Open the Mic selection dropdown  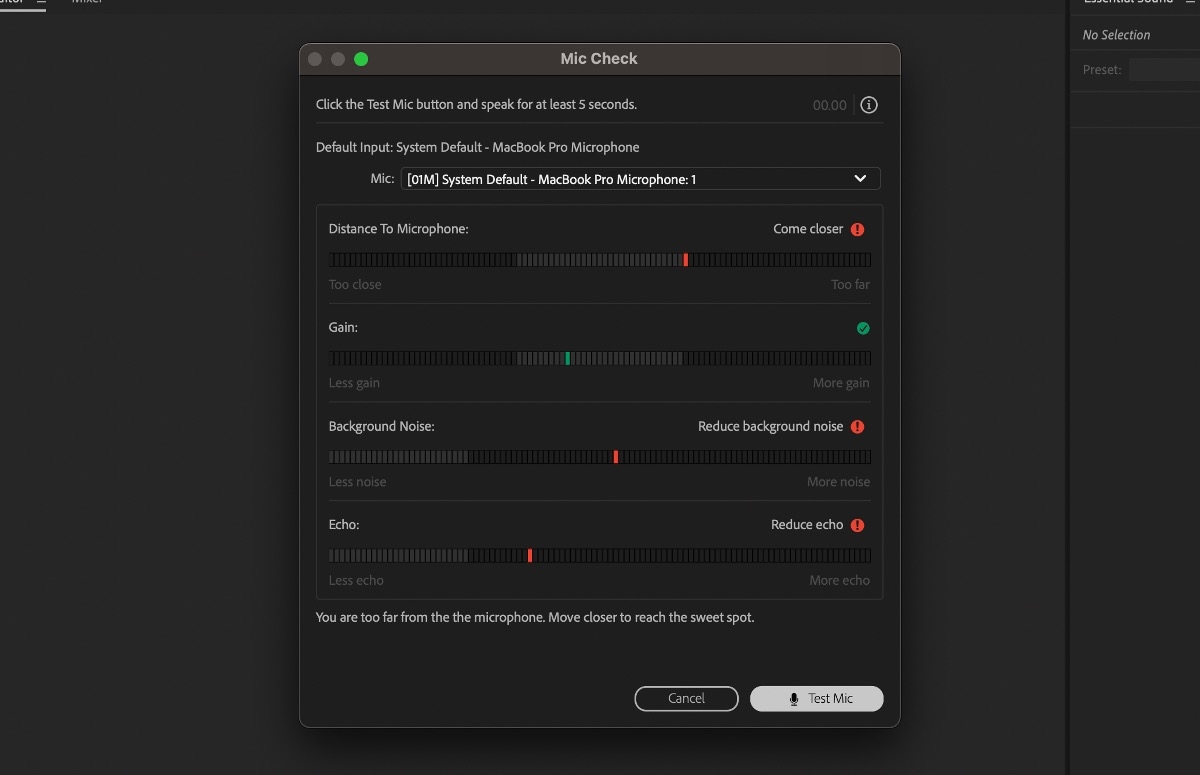tap(640, 178)
